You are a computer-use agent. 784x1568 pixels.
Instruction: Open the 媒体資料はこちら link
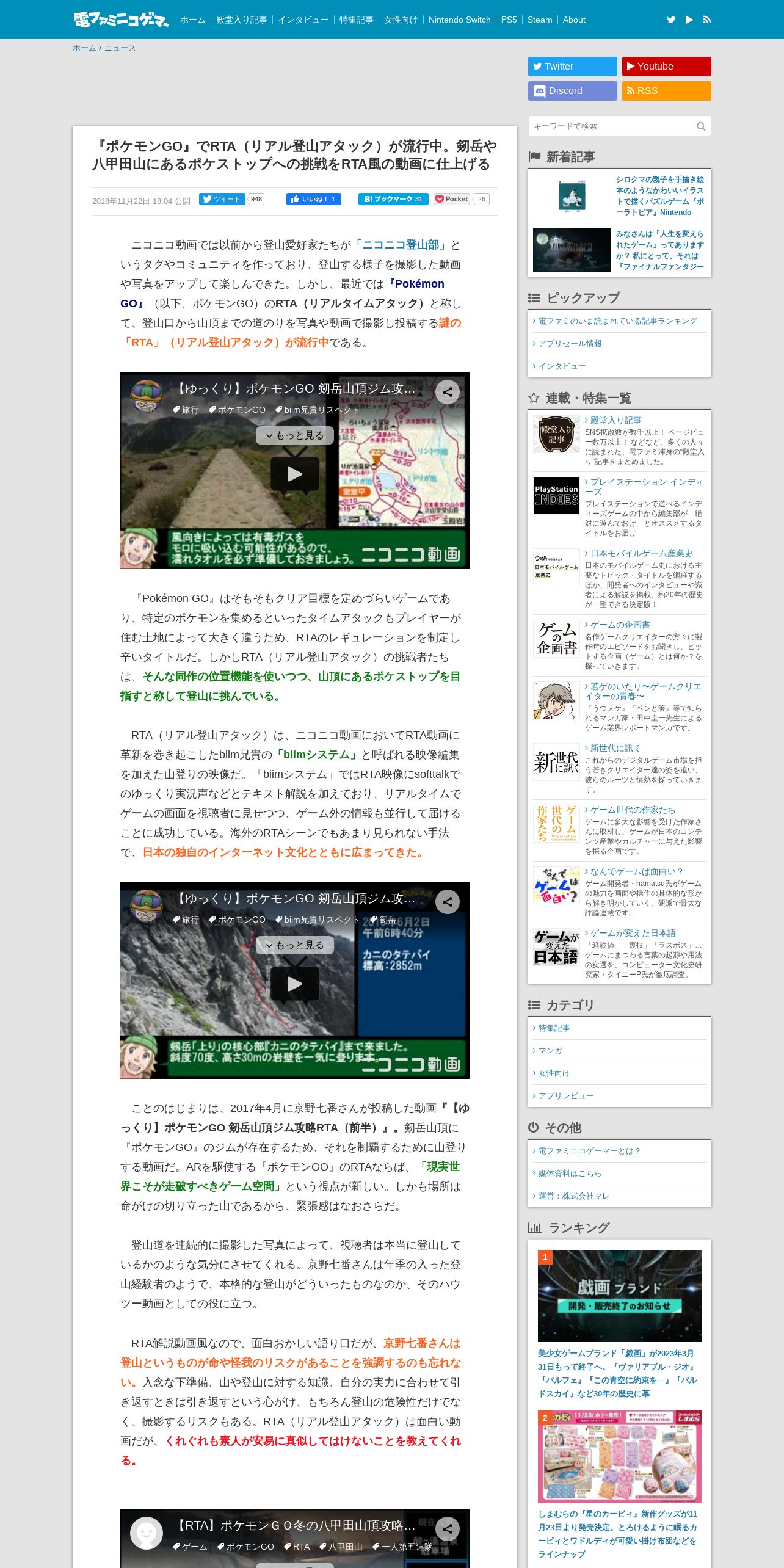pyautogui.click(x=570, y=1174)
